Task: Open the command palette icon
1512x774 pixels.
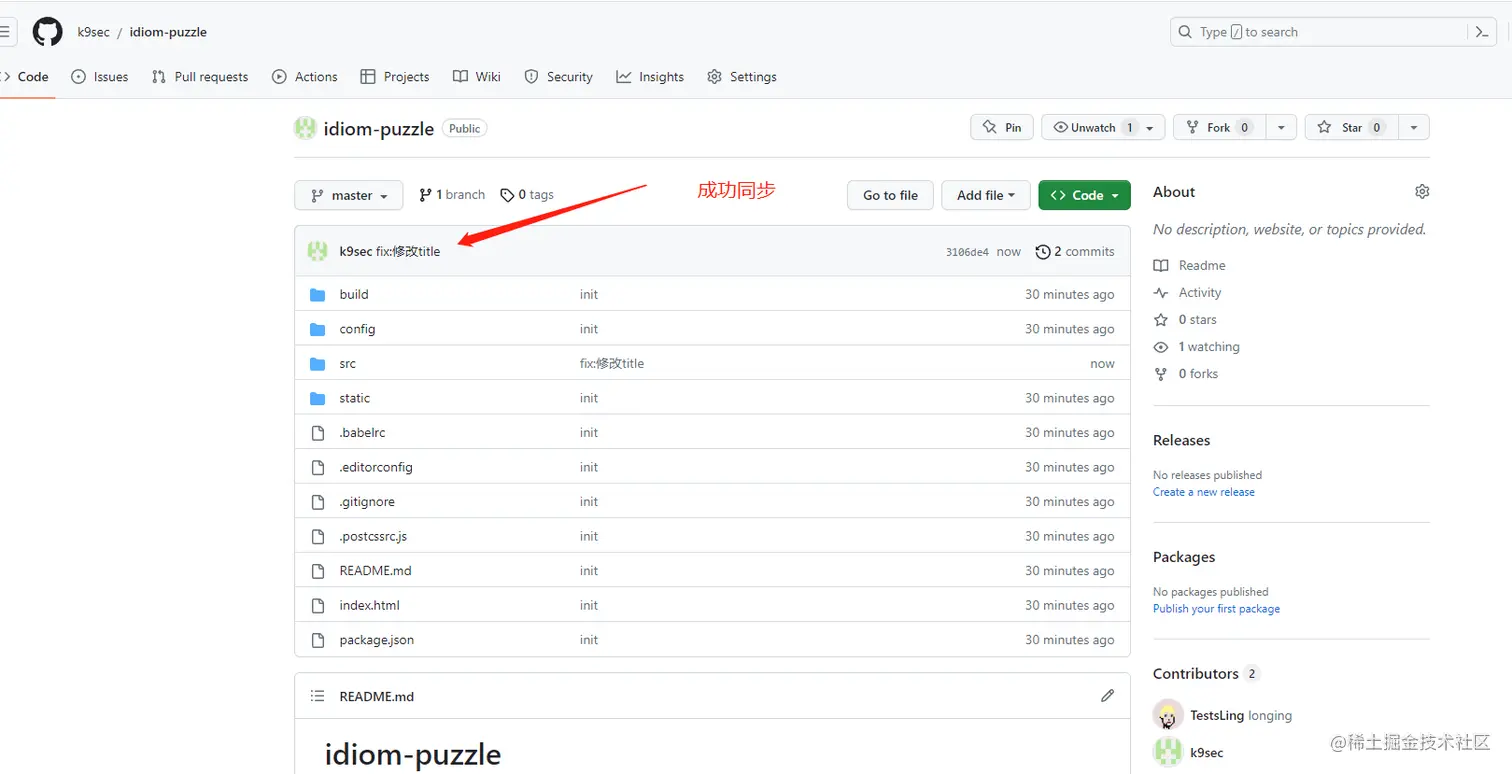Action: click(x=1483, y=32)
